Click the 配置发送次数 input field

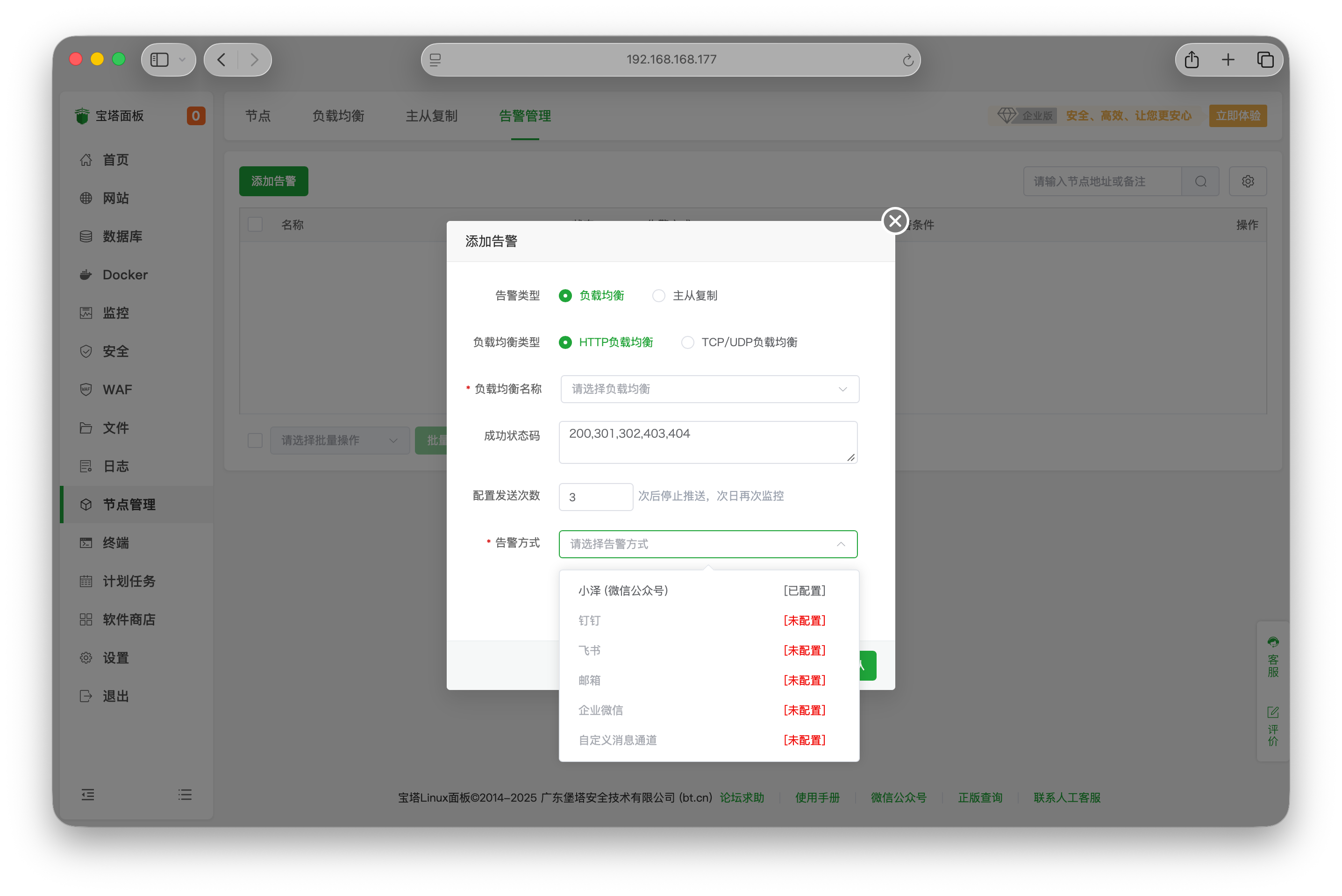596,497
